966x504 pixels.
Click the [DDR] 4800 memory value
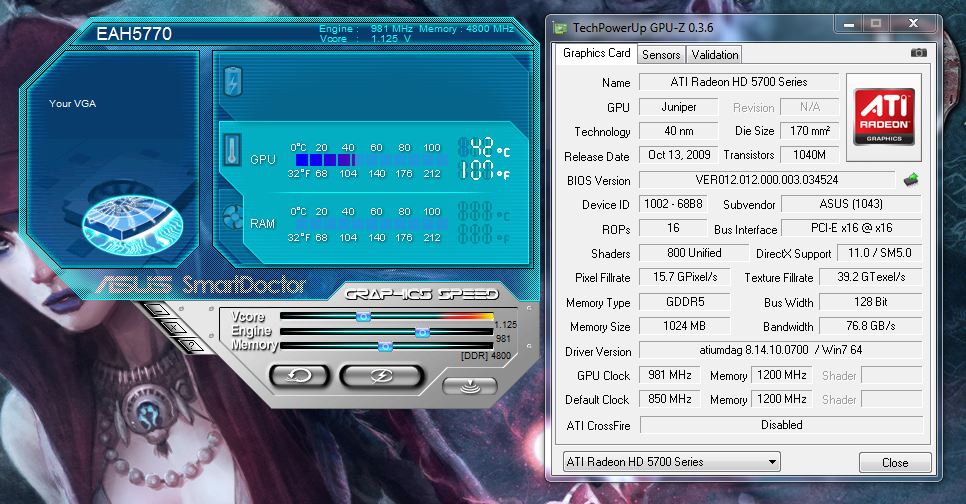pyautogui.click(x=485, y=356)
